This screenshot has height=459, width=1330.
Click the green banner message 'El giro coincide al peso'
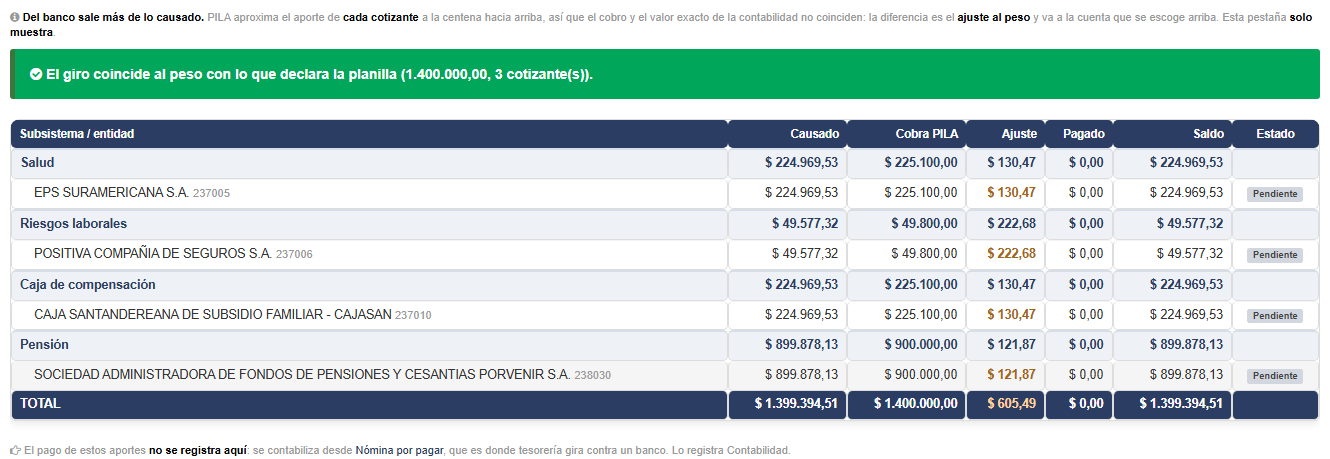(x=319, y=75)
